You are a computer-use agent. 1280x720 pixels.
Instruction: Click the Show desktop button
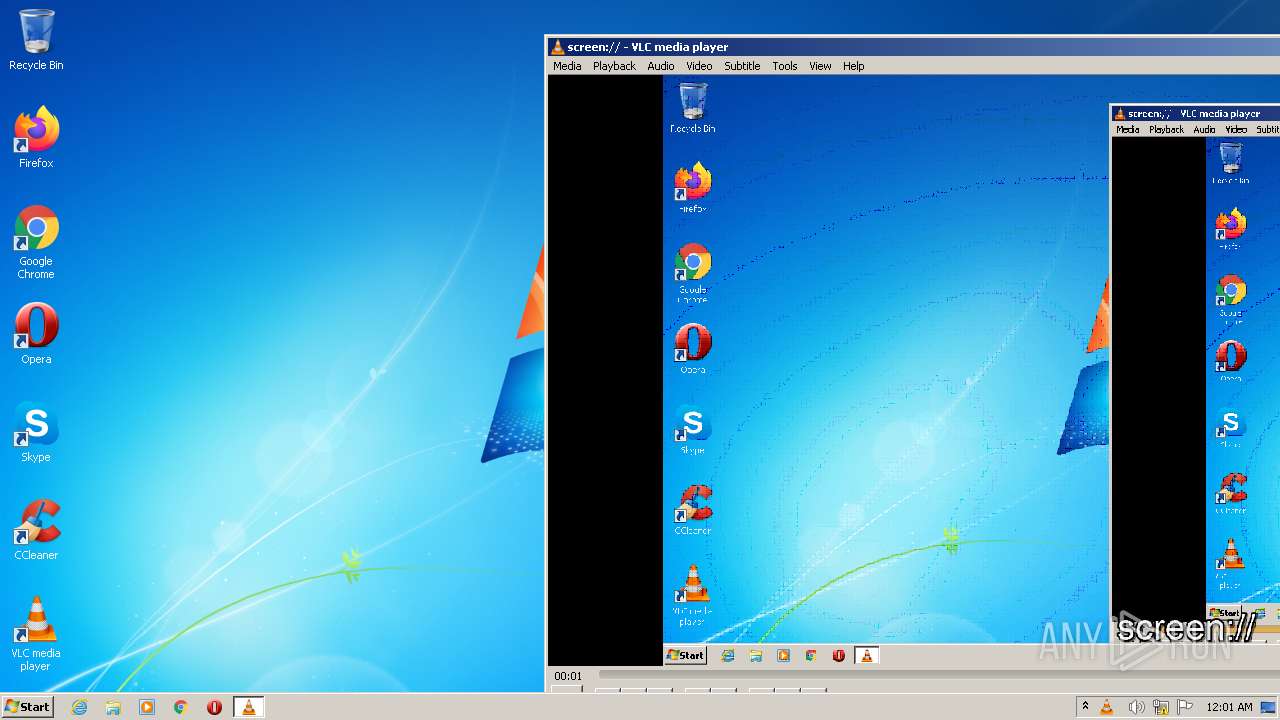[x=1269, y=707]
